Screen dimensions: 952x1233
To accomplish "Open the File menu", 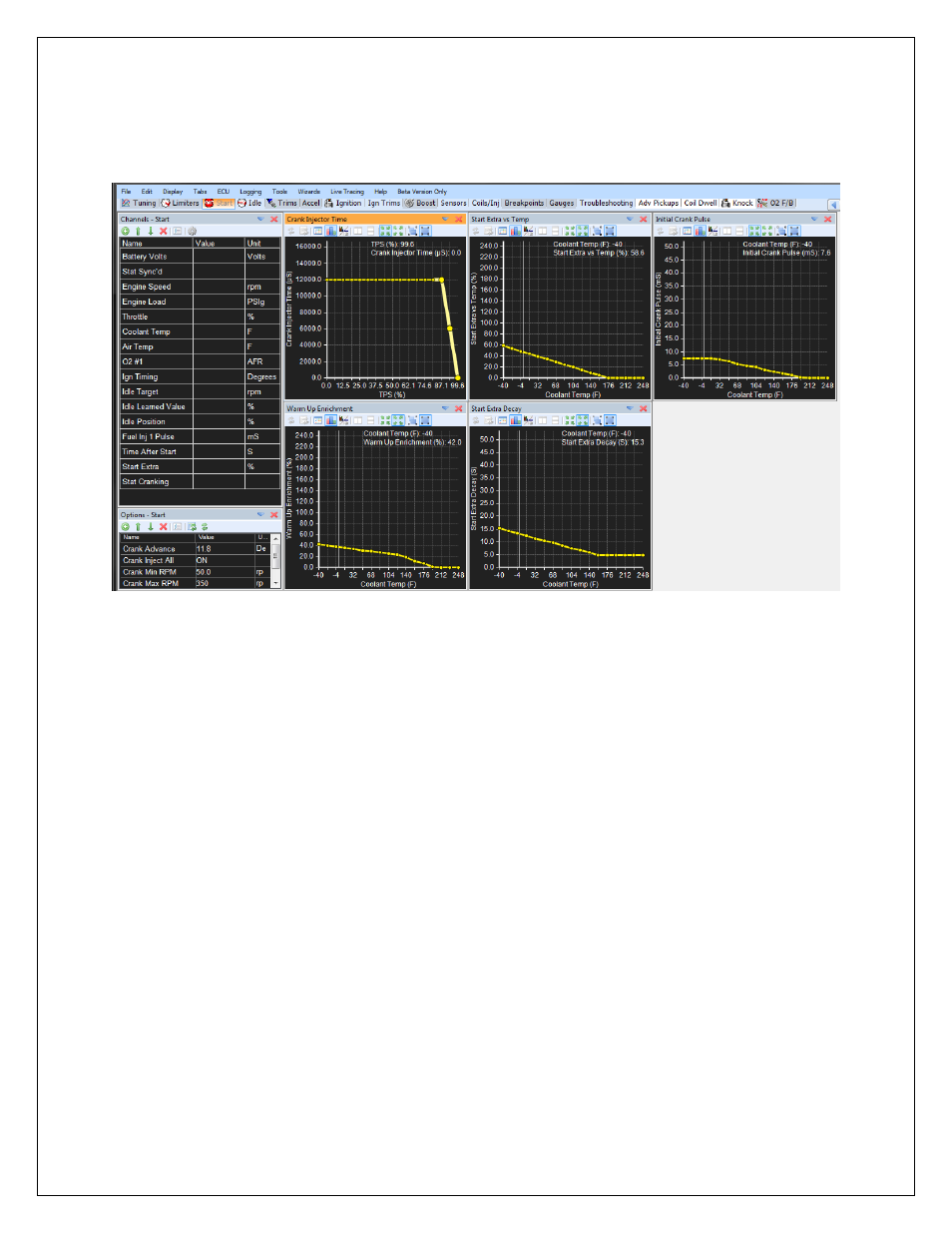I will pos(127,192).
